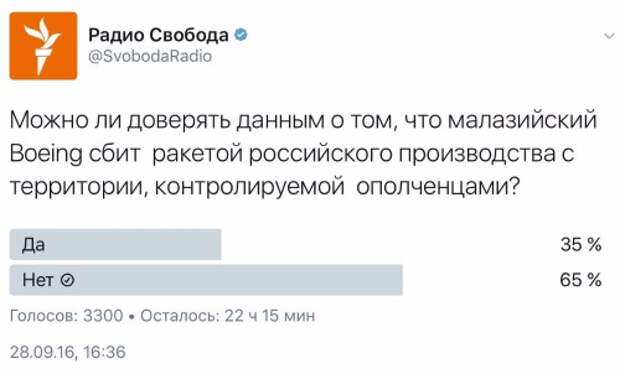Click the 35 % result label
620x374 pixels.
pyautogui.click(x=581, y=245)
